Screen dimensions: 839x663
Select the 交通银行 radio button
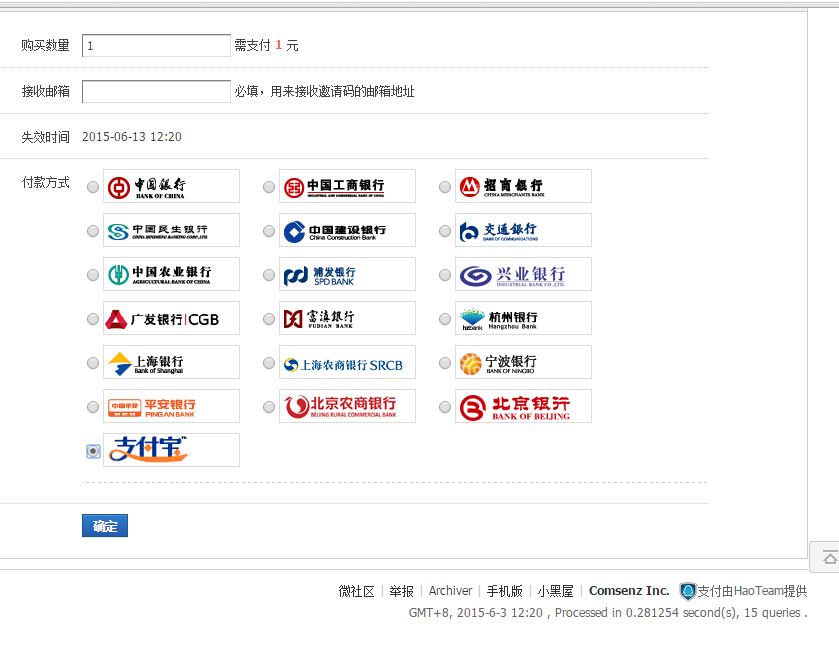pyautogui.click(x=445, y=231)
